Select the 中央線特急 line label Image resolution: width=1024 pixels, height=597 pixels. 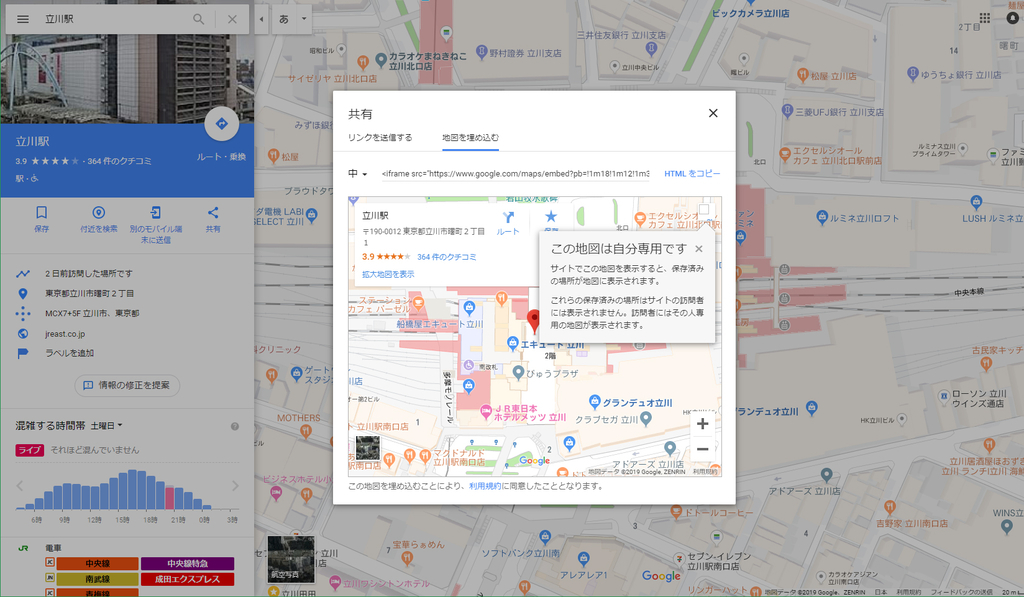click(187, 563)
